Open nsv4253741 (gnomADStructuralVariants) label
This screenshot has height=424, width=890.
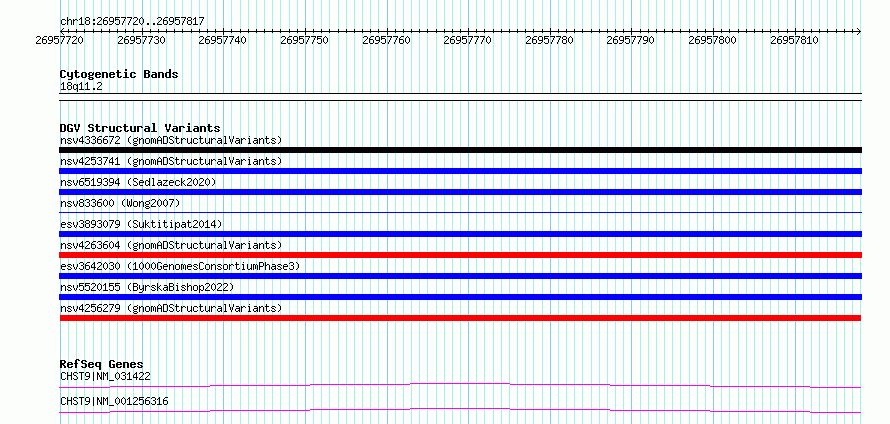[x=171, y=161]
